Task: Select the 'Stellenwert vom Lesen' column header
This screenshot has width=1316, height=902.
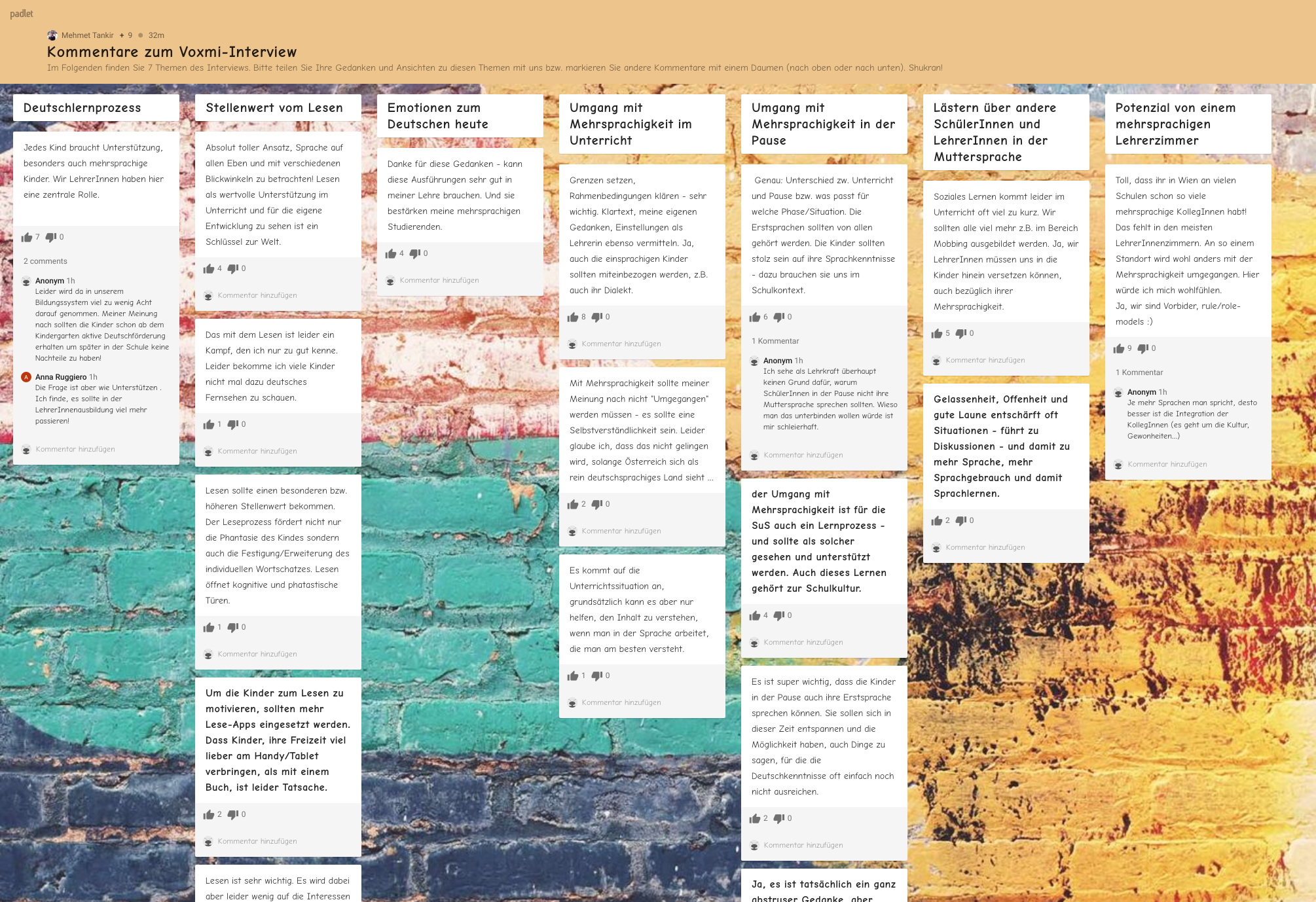Action: 274,108
